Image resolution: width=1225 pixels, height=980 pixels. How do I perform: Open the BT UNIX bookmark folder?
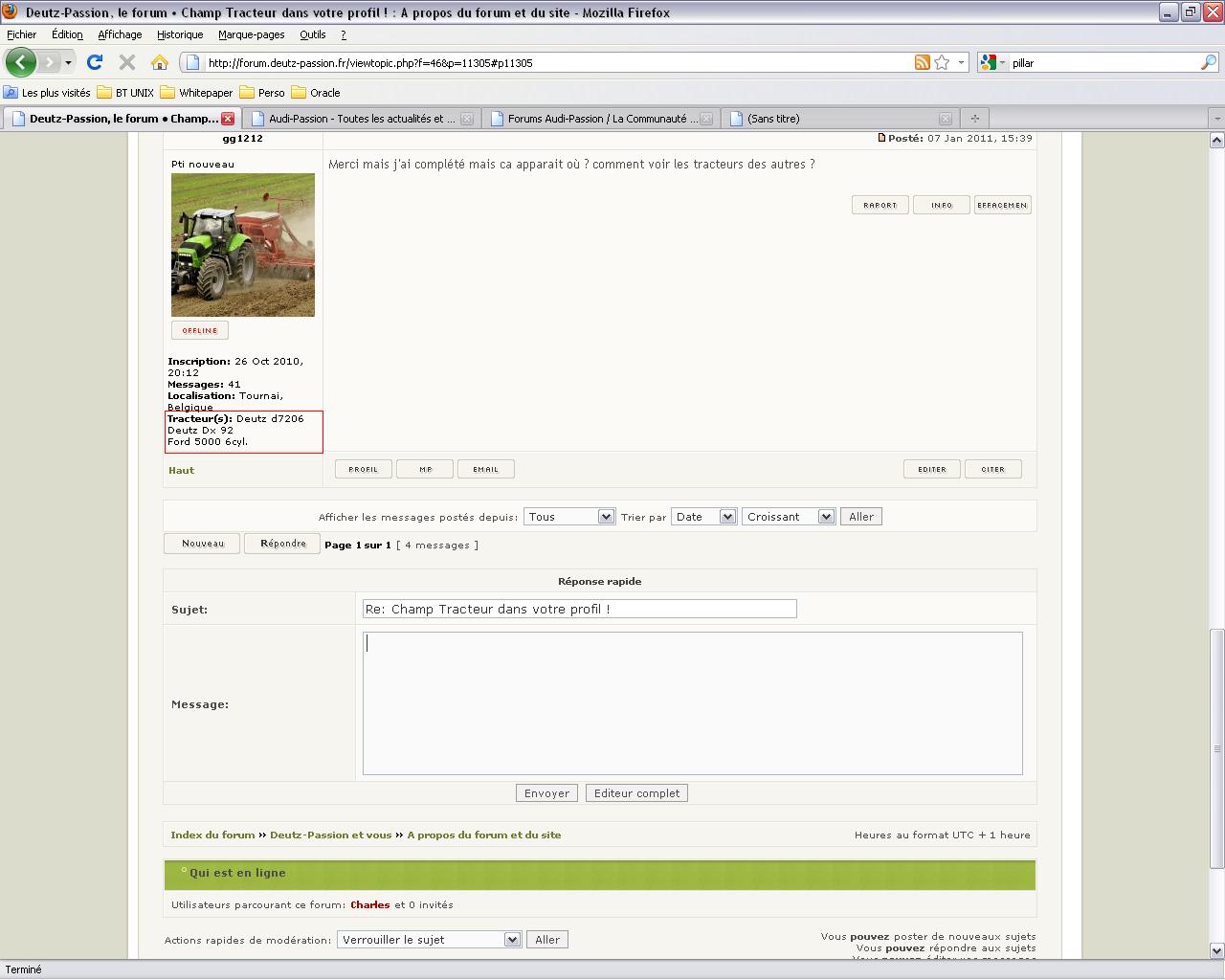click(125, 93)
